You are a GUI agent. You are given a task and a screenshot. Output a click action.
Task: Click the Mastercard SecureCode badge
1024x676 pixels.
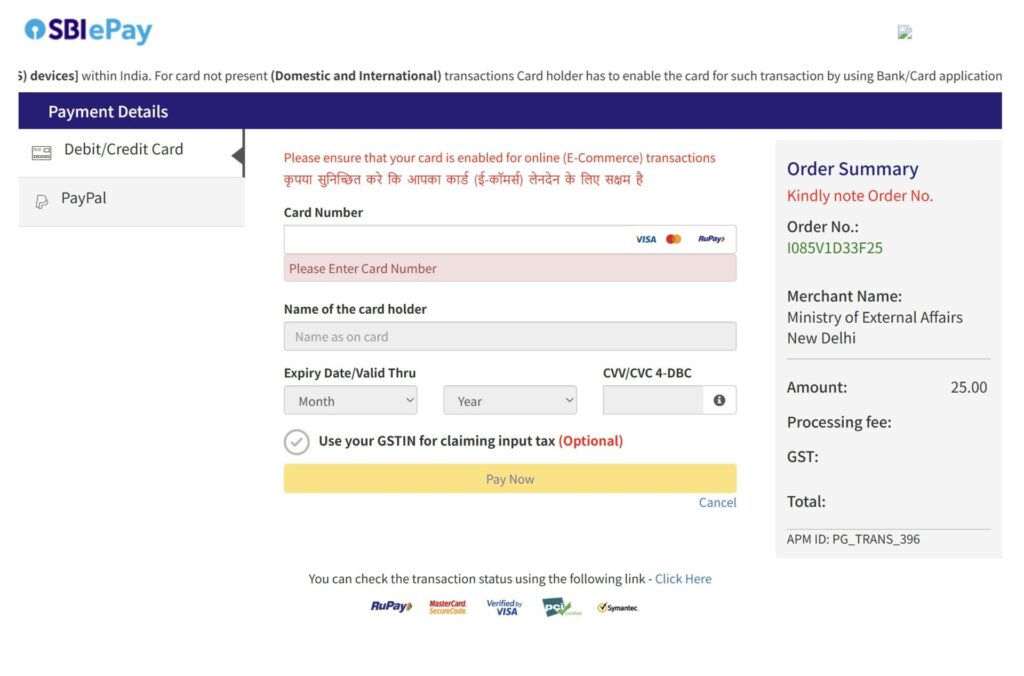[x=448, y=607]
